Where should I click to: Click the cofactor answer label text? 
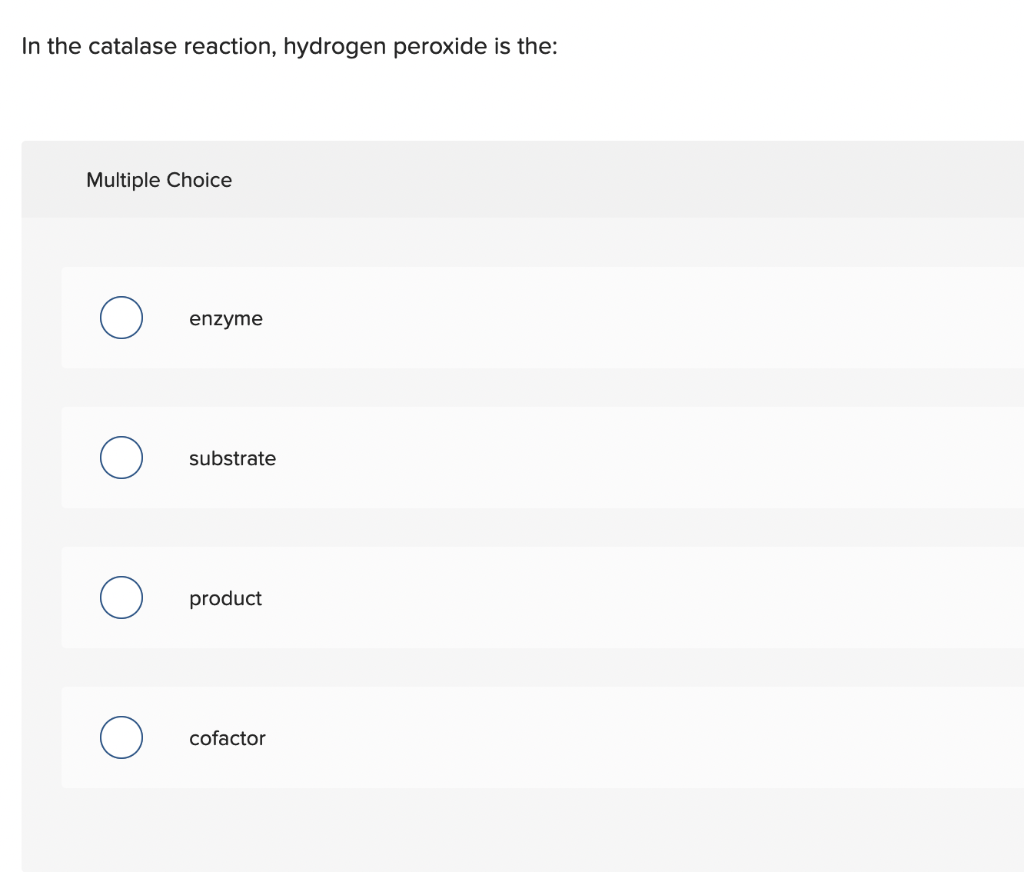(228, 738)
